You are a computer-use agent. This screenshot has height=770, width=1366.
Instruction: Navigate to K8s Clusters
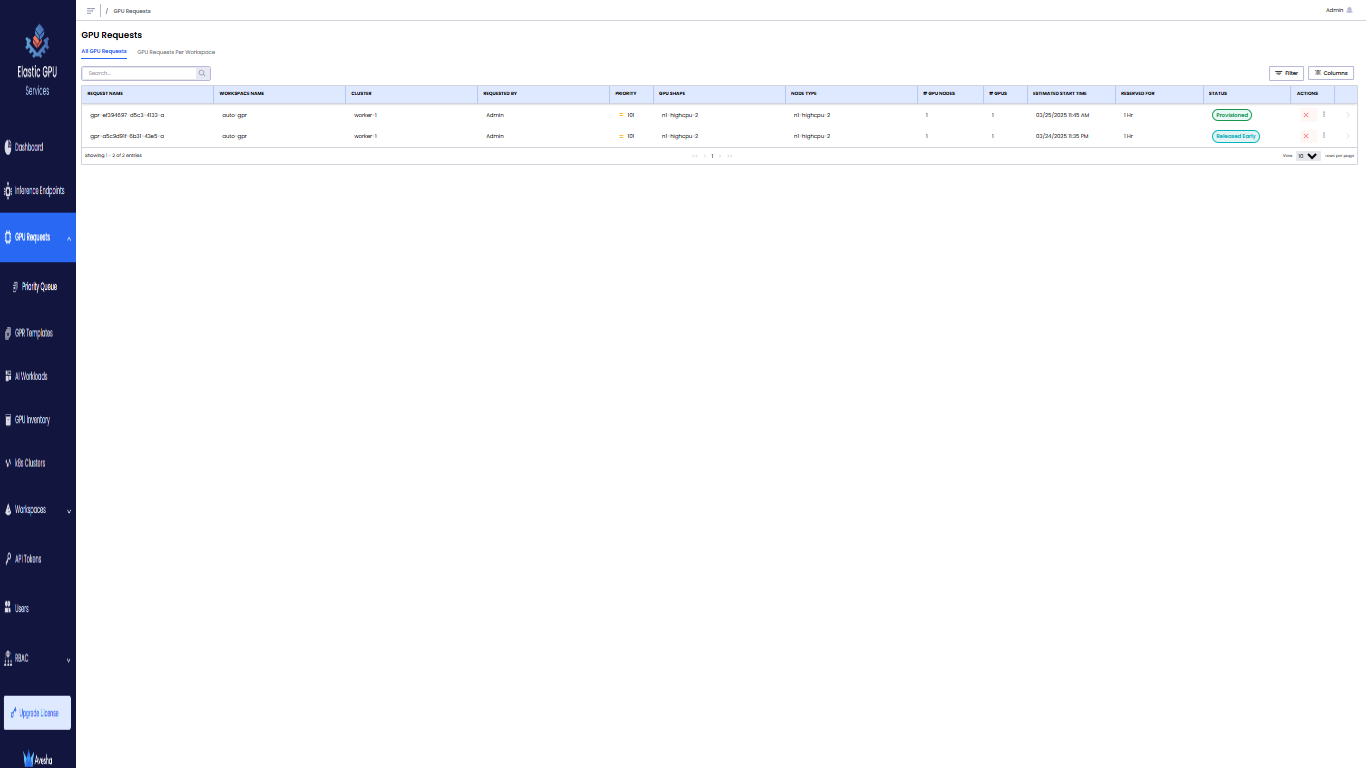coord(29,463)
